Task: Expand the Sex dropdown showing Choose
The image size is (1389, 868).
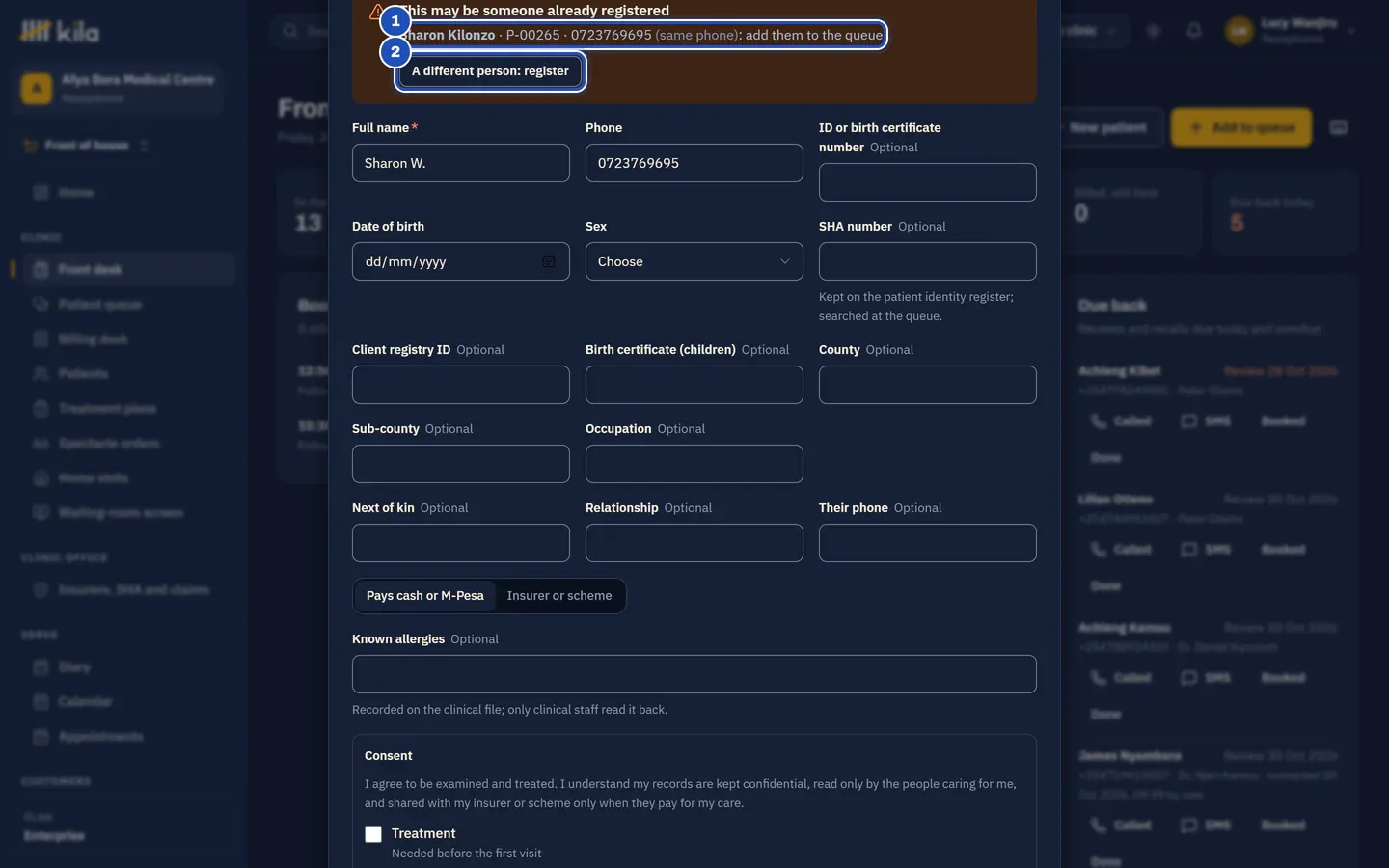Action: point(694,261)
